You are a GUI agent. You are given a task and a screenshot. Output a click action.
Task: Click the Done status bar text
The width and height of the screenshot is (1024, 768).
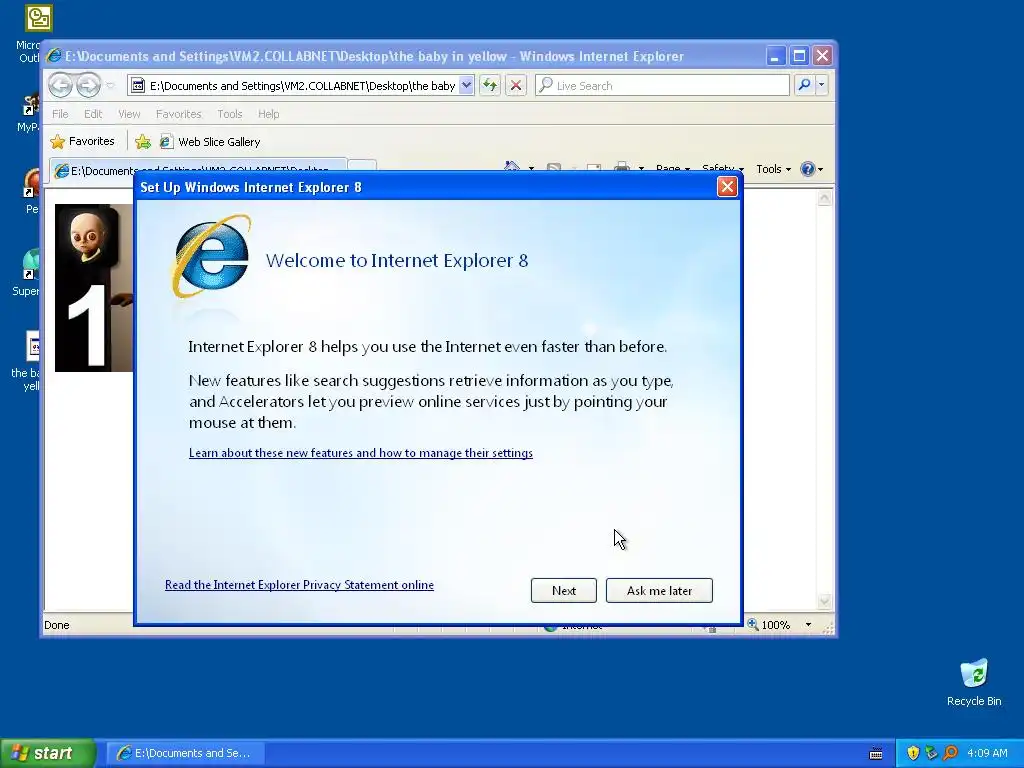[57, 625]
